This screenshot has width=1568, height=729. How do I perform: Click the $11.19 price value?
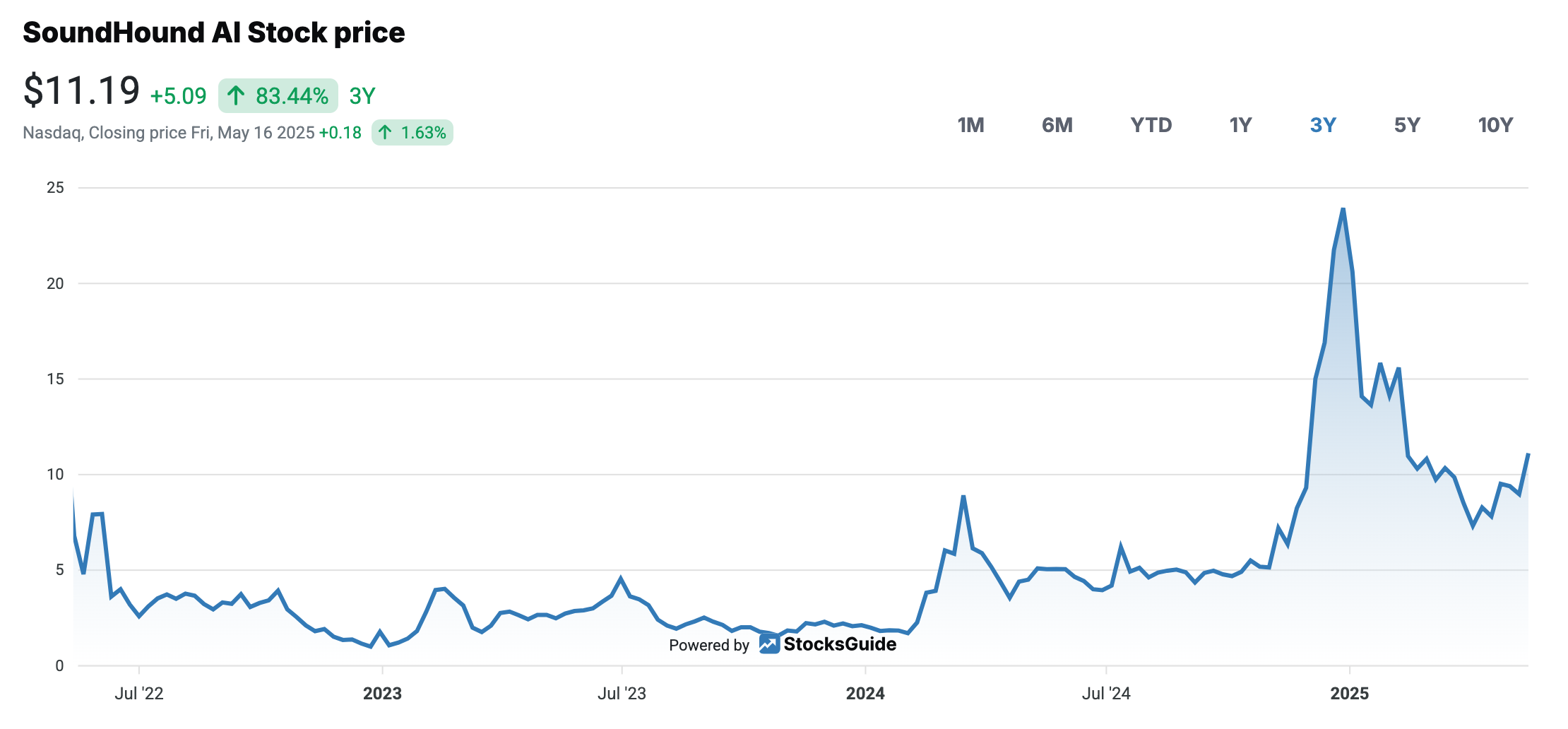[x=82, y=90]
